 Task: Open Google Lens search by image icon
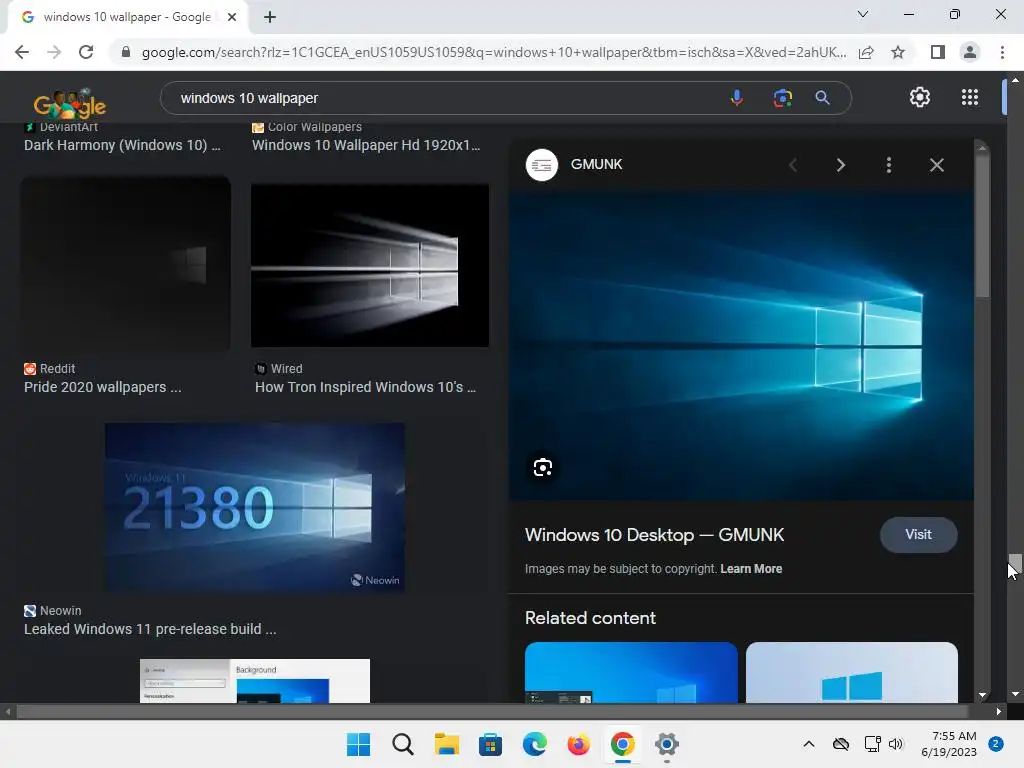click(x=782, y=98)
